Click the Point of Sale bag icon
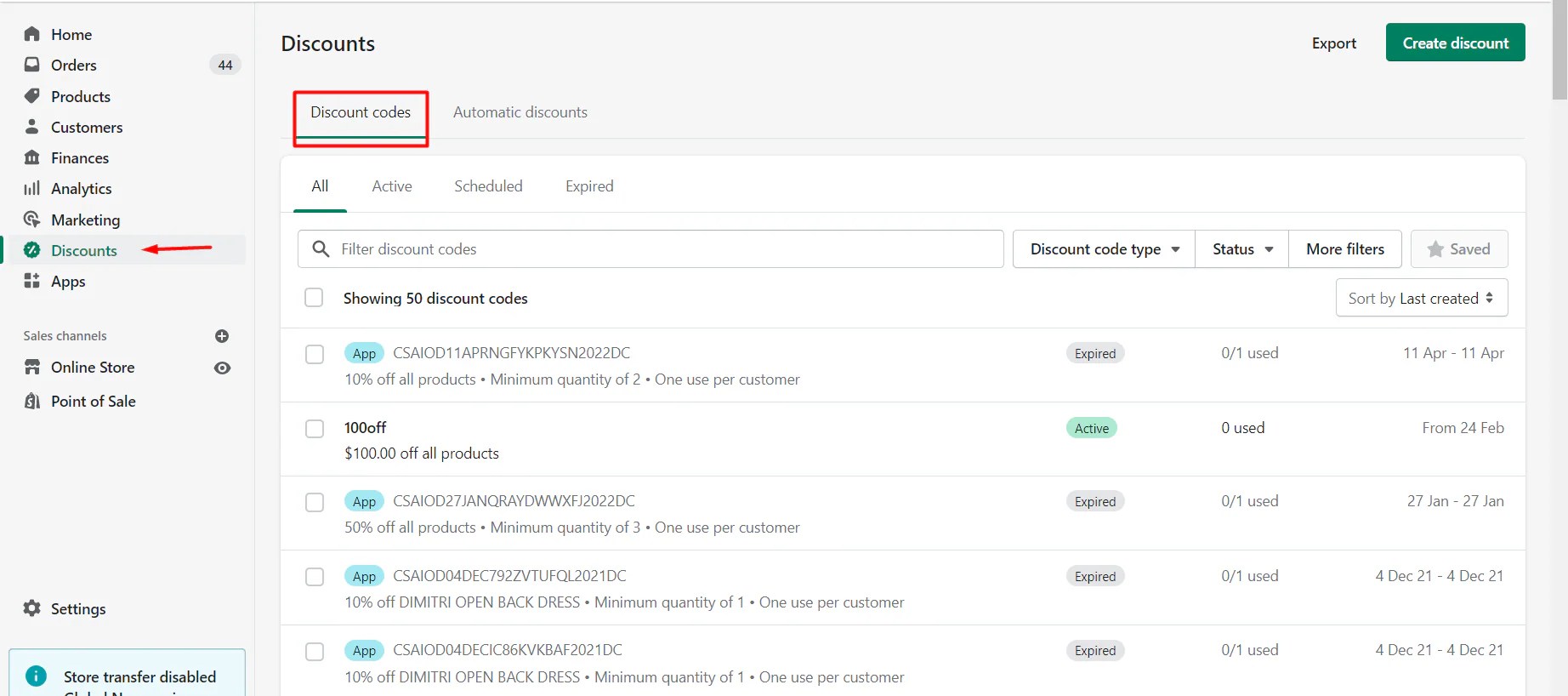Image resolution: width=1568 pixels, height=696 pixels. (32, 401)
